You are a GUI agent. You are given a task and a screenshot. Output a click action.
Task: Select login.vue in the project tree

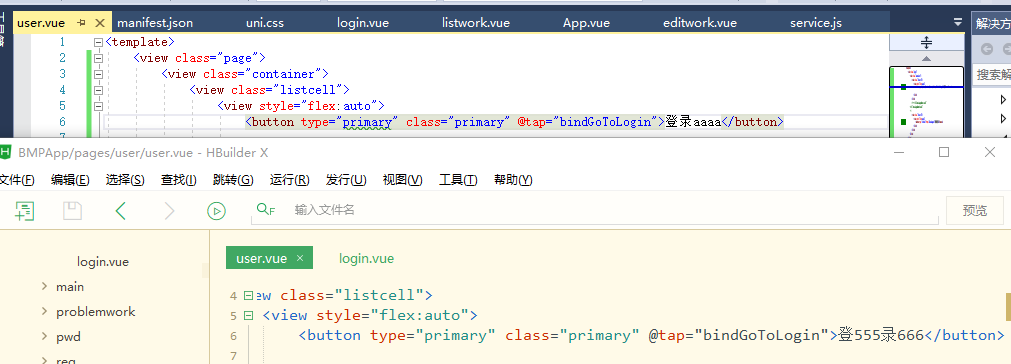pyautogui.click(x=103, y=262)
